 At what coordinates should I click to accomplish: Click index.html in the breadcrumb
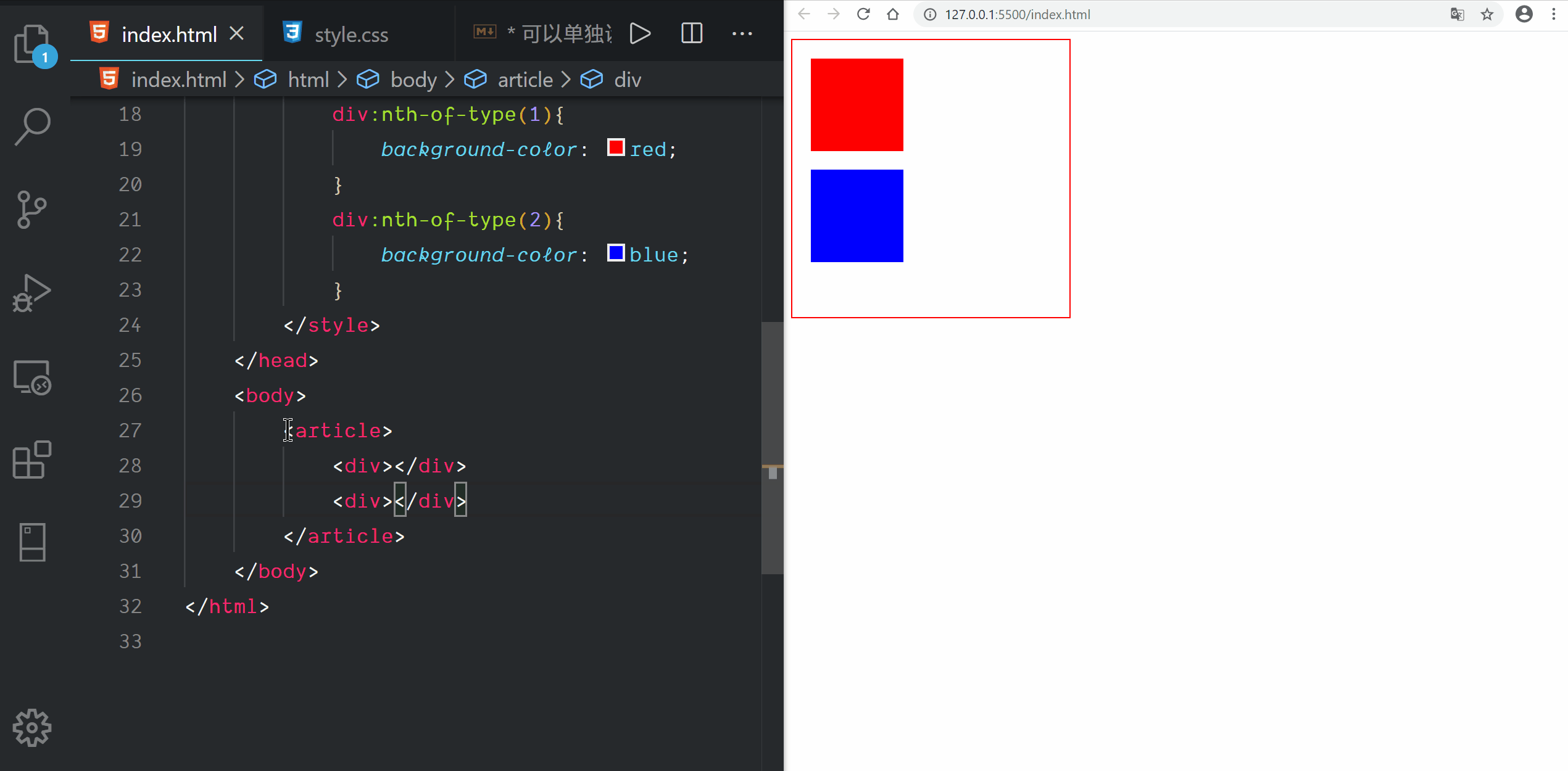coord(178,80)
